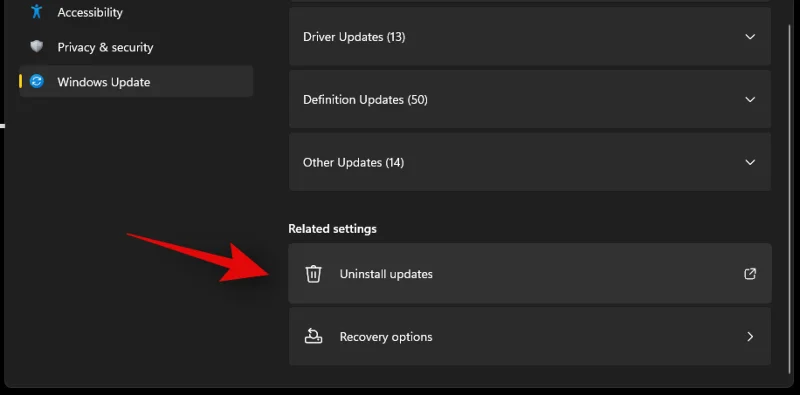
Task: Click the Recovery options drive icon
Action: tap(313, 336)
